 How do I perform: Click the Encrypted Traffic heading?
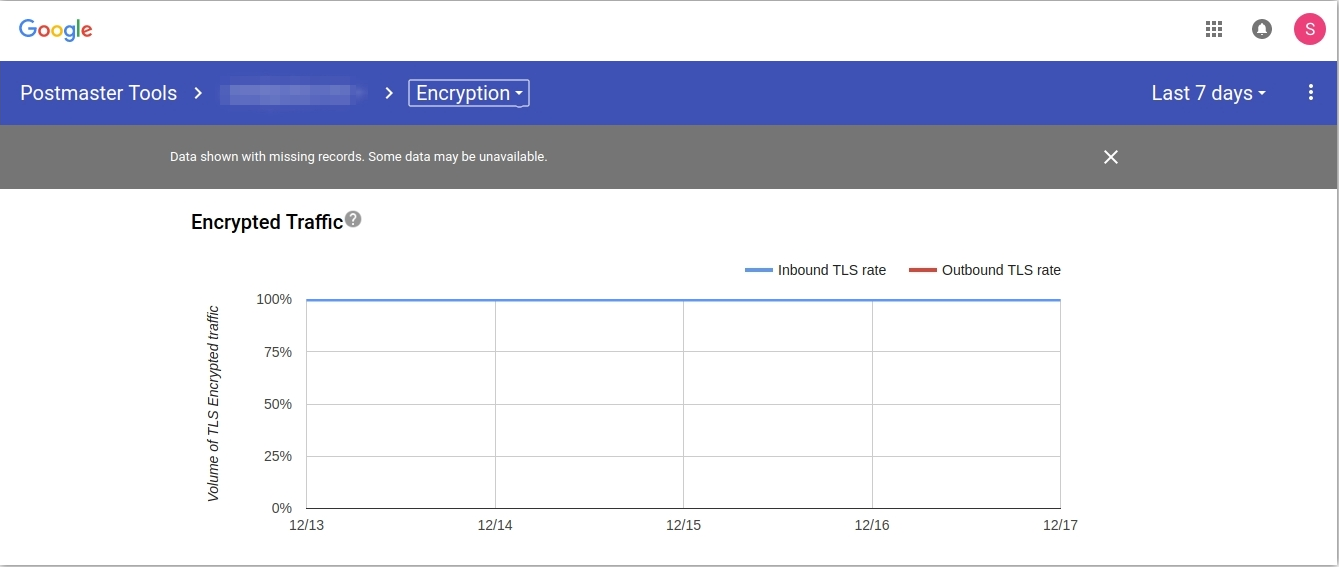(x=267, y=222)
